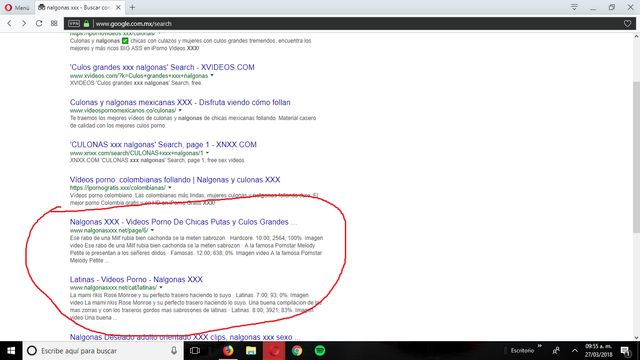Open the XNXX.COM search result link
The width and height of the screenshot is (640, 360).
[163, 144]
